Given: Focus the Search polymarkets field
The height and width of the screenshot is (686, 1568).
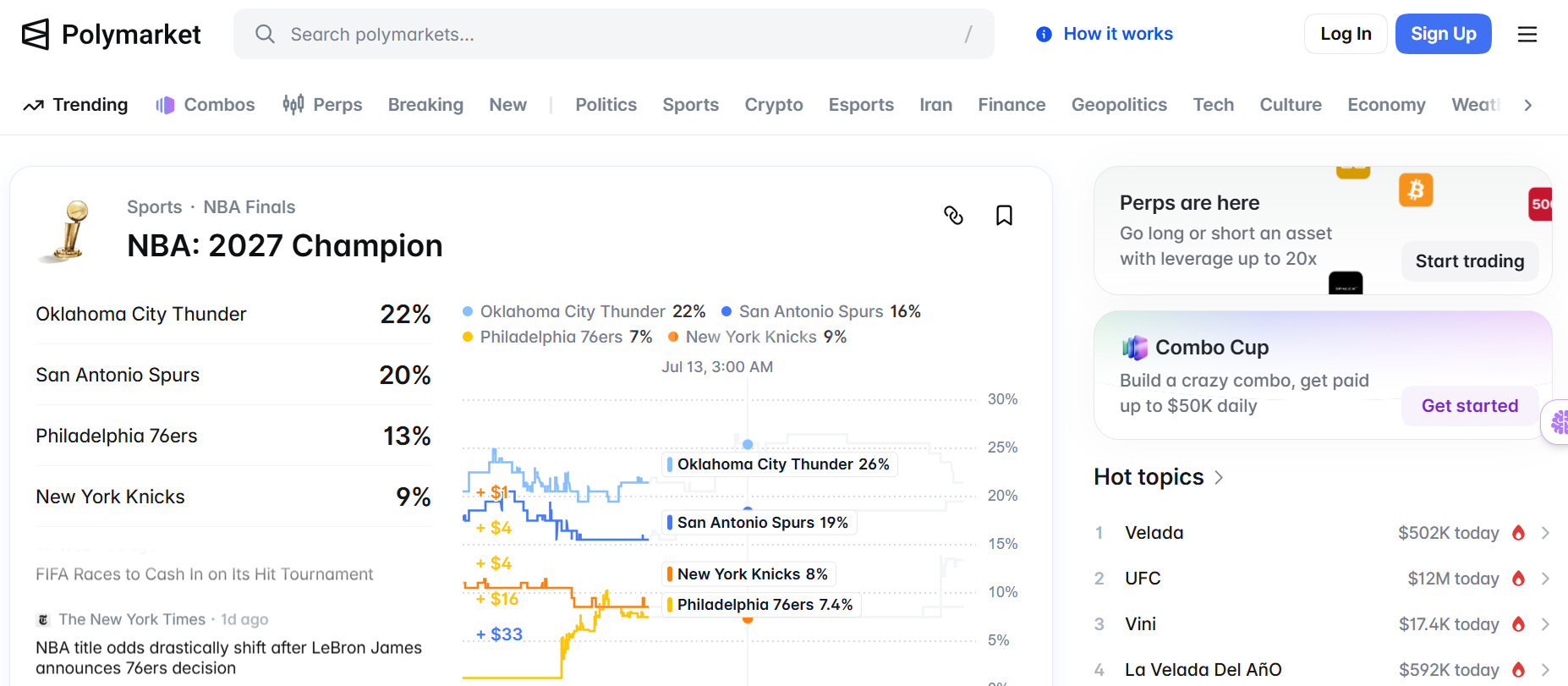Looking at the screenshot, I should click(614, 34).
